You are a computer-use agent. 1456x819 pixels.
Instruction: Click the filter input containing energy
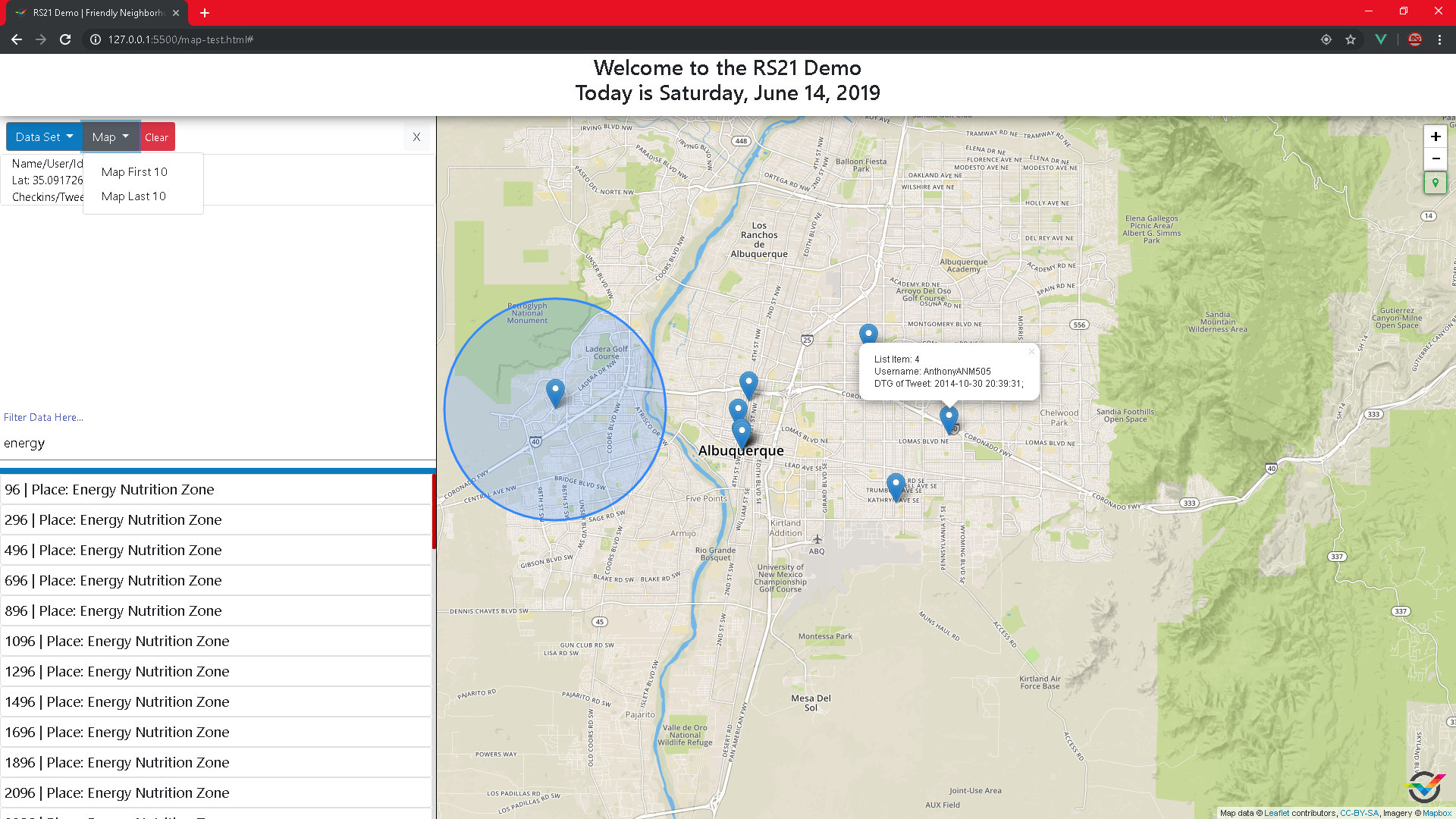218,443
